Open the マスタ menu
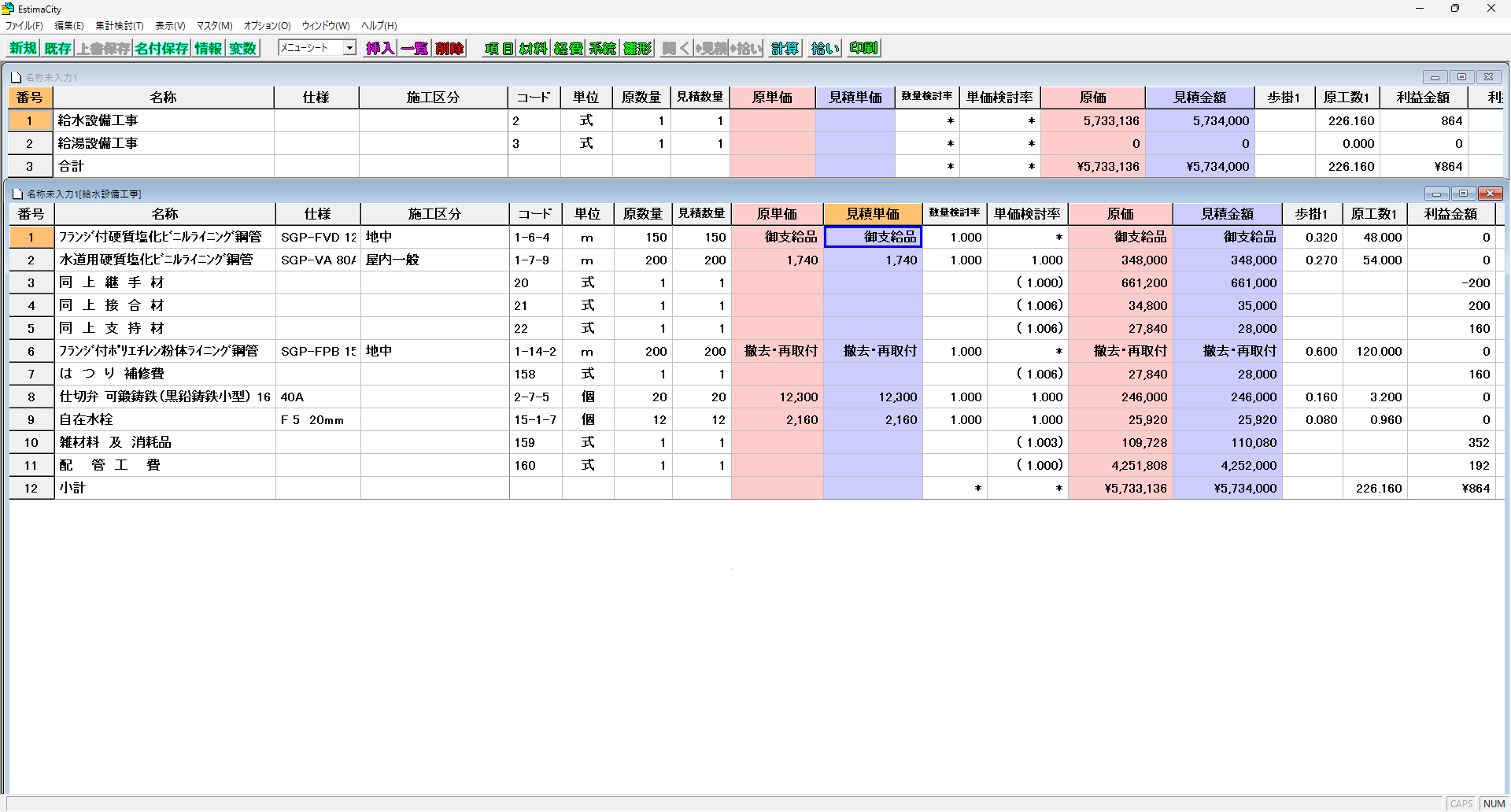Viewport: 1511px width, 812px height. tap(213, 25)
